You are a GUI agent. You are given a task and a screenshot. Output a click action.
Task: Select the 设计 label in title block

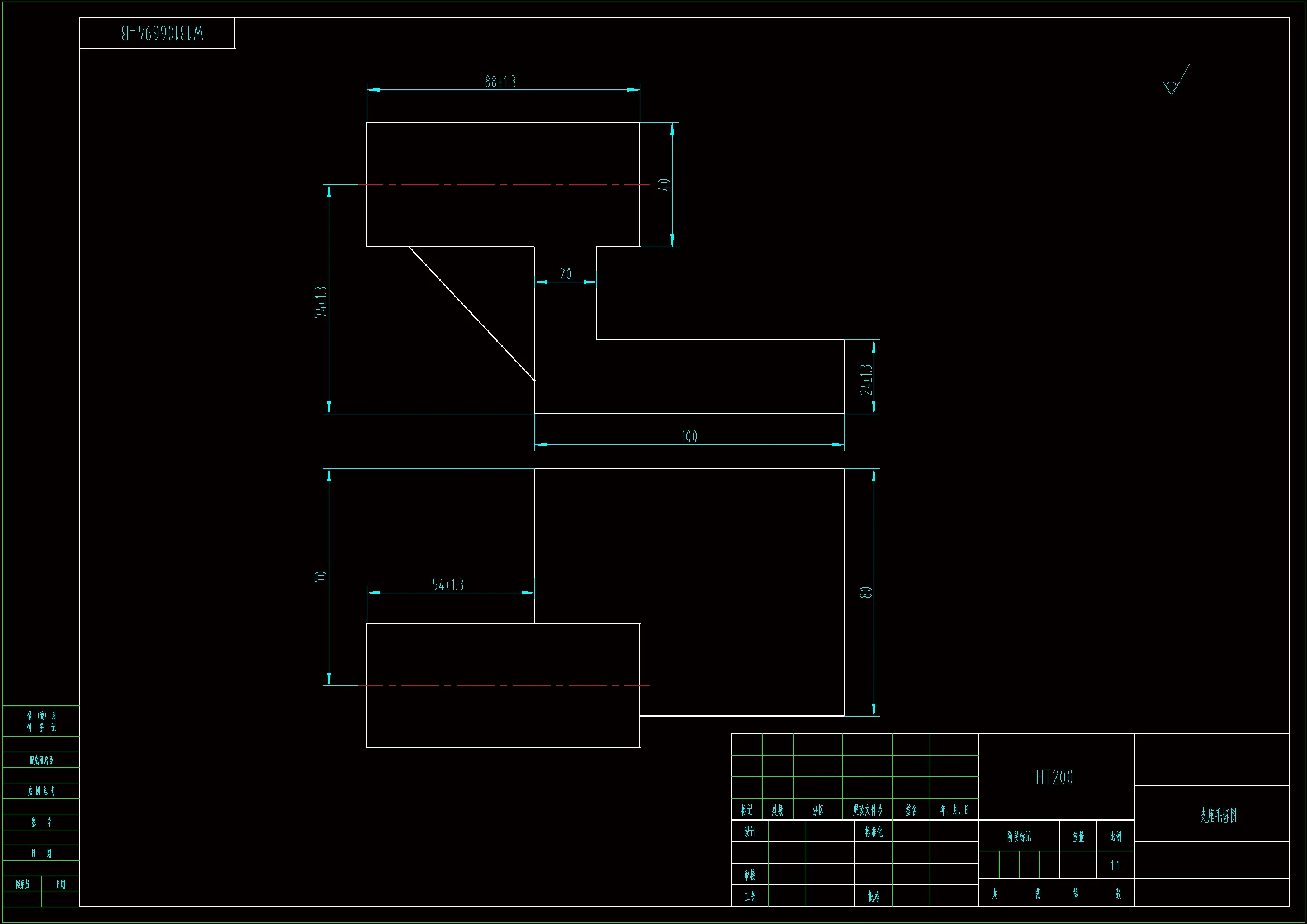[x=749, y=832]
